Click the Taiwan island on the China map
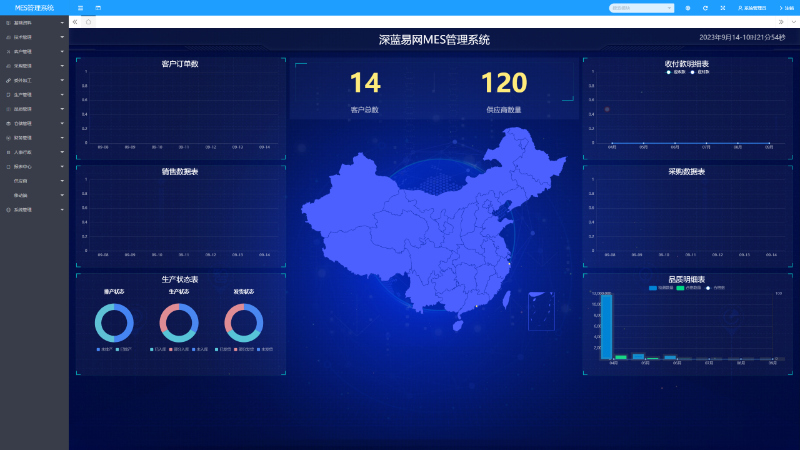 (507, 299)
